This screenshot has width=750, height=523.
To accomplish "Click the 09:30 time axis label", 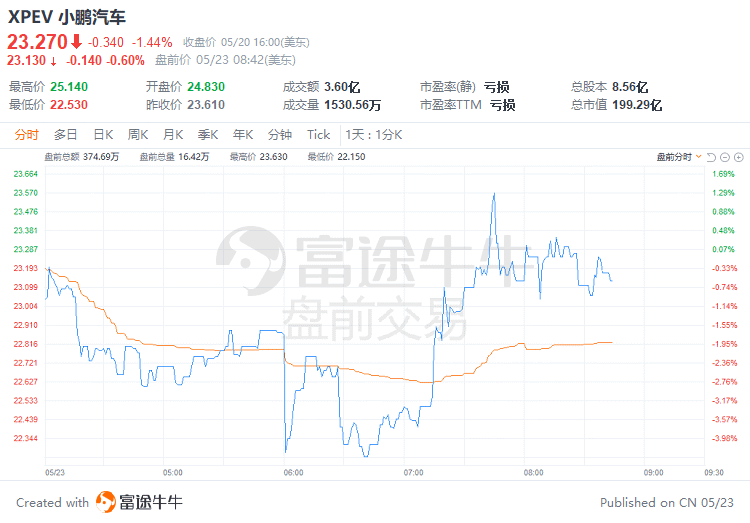I will click(714, 473).
